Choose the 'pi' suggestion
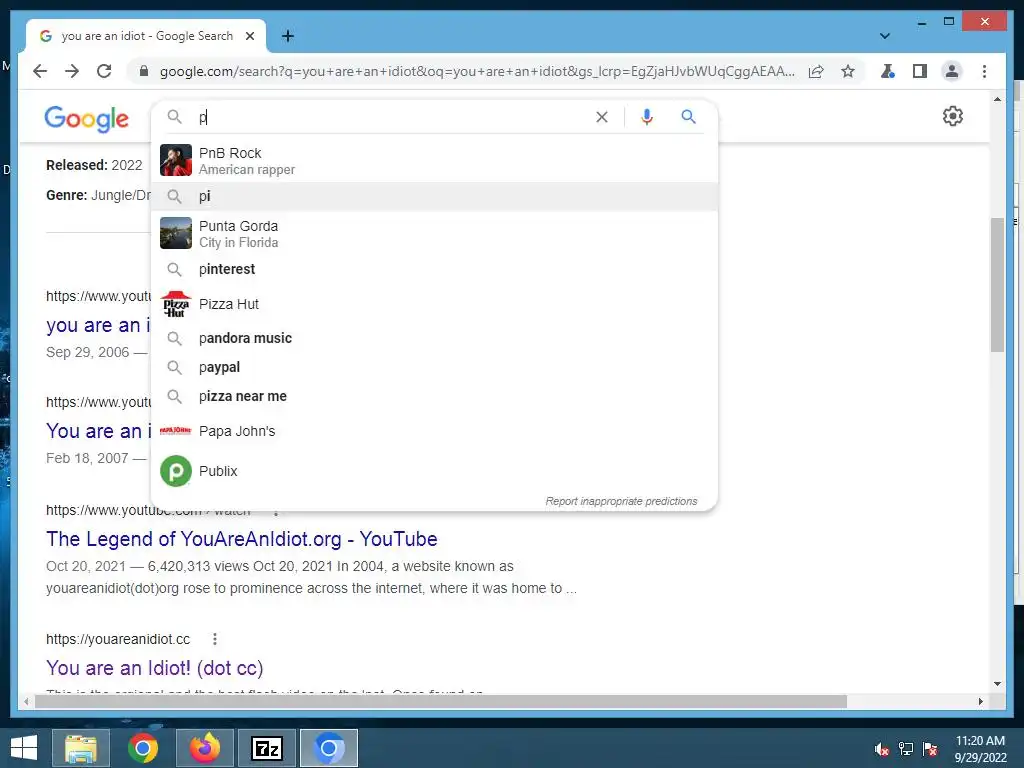Screen dimensions: 1024x768 (x=434, y=196)
